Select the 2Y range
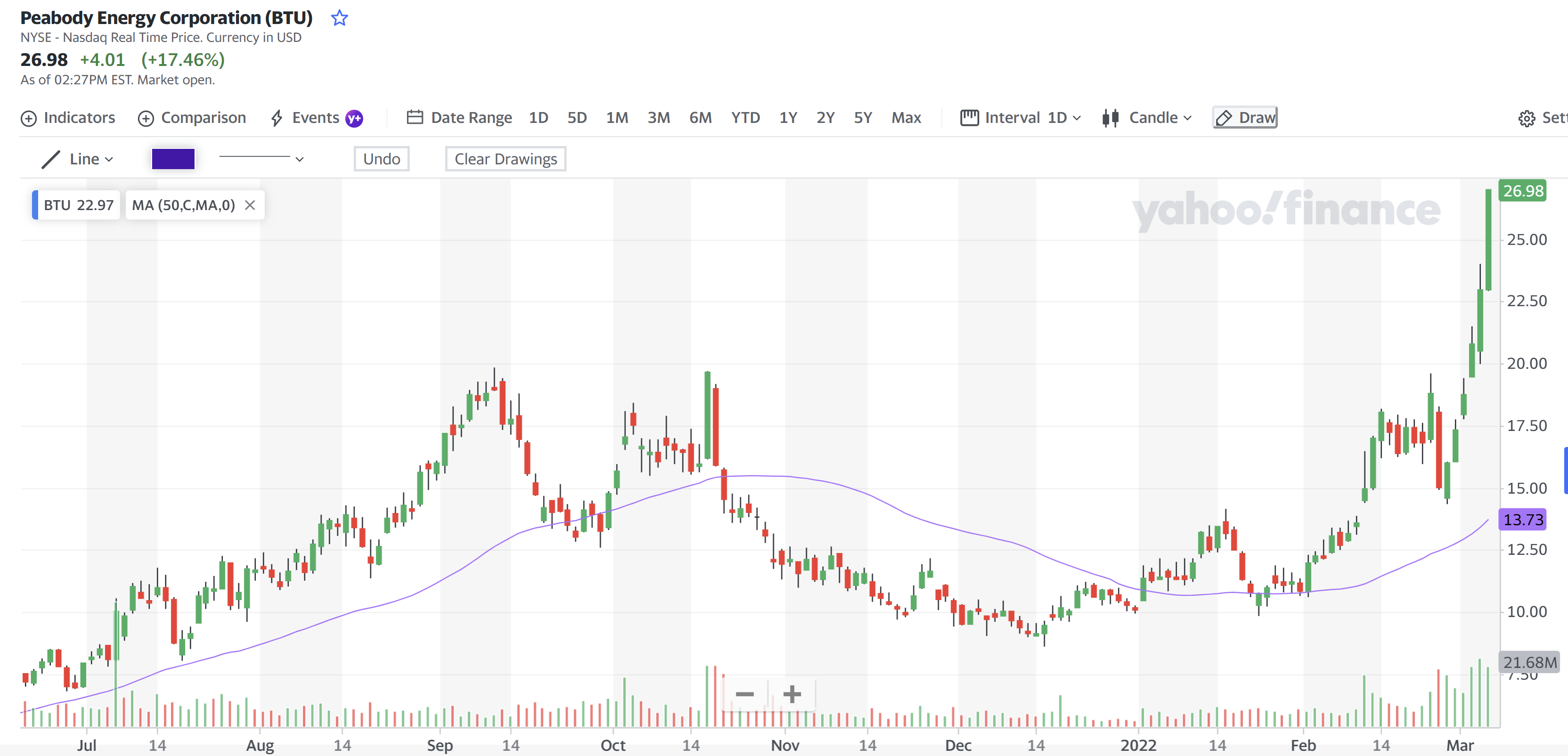 [x=825, y=117]
